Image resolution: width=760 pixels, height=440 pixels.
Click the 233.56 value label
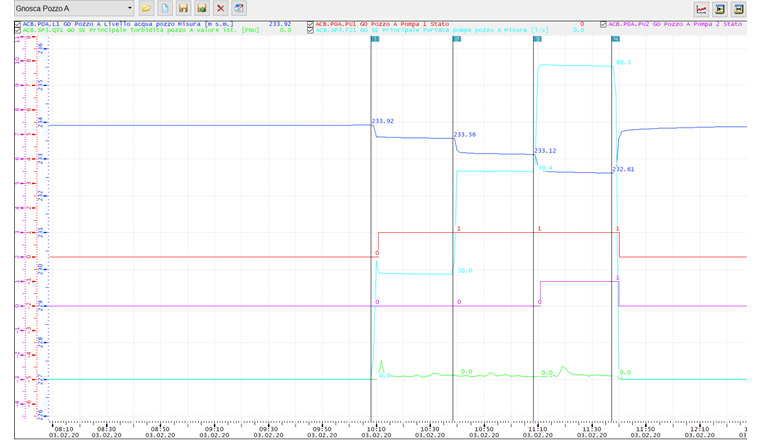pos(465,135)
